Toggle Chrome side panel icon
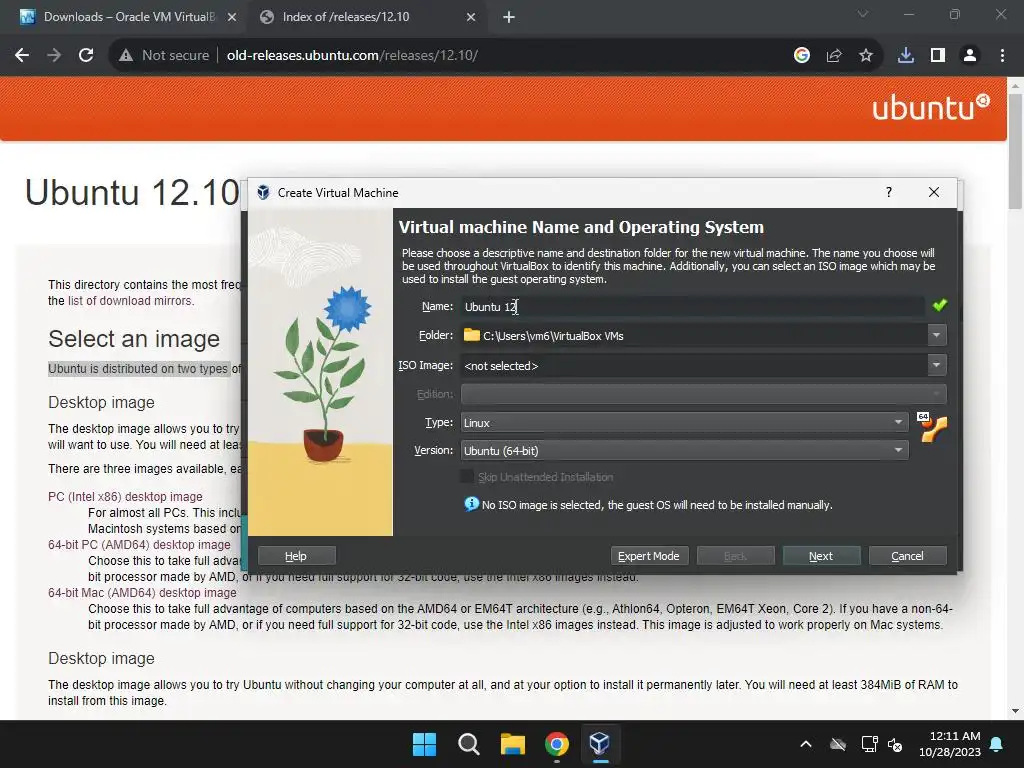This screenshot has width=1024, height=768. coord(938,56)
